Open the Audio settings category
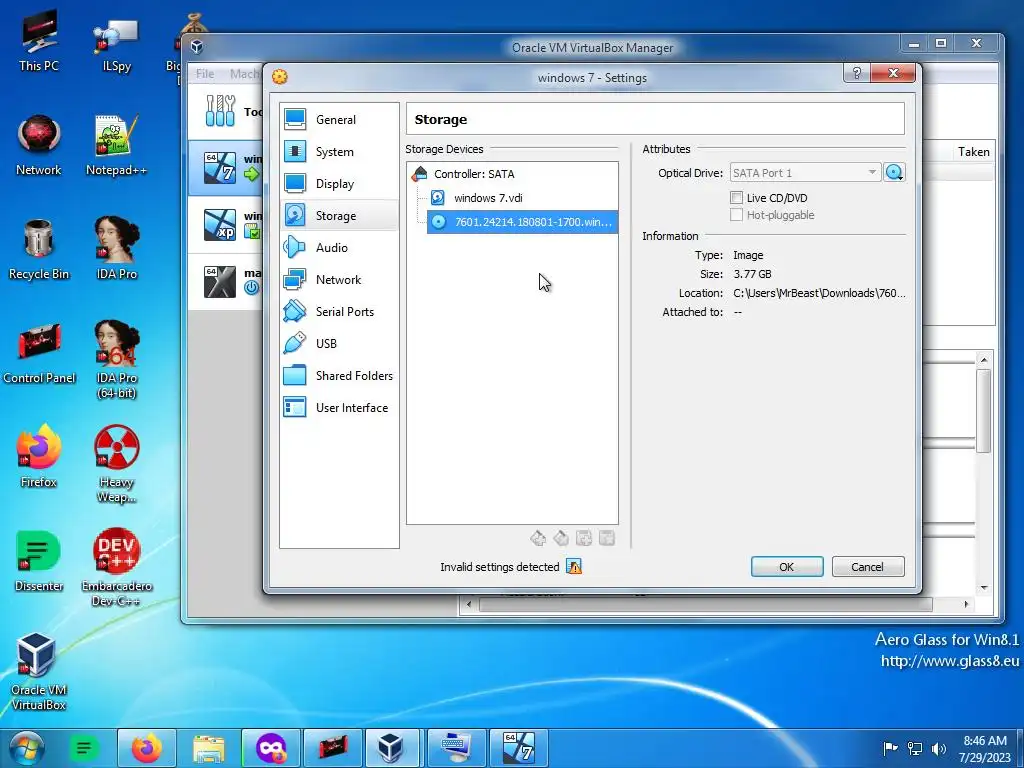Screen dimensions: 1024x768 tap(339, 248)
